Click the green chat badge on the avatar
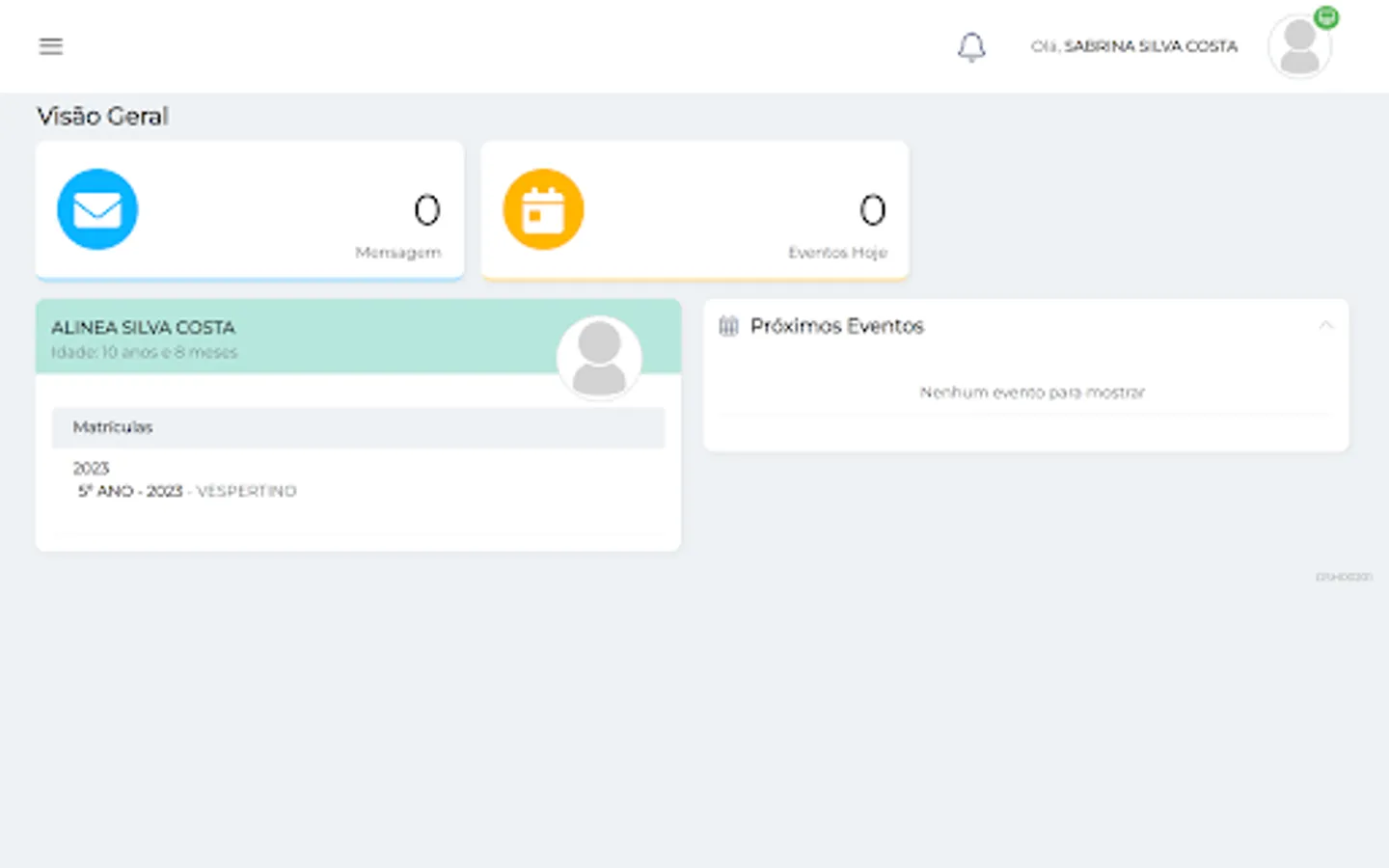Image resolution: width=1389 pixels, height=868 pixels. pos(1326,16)
